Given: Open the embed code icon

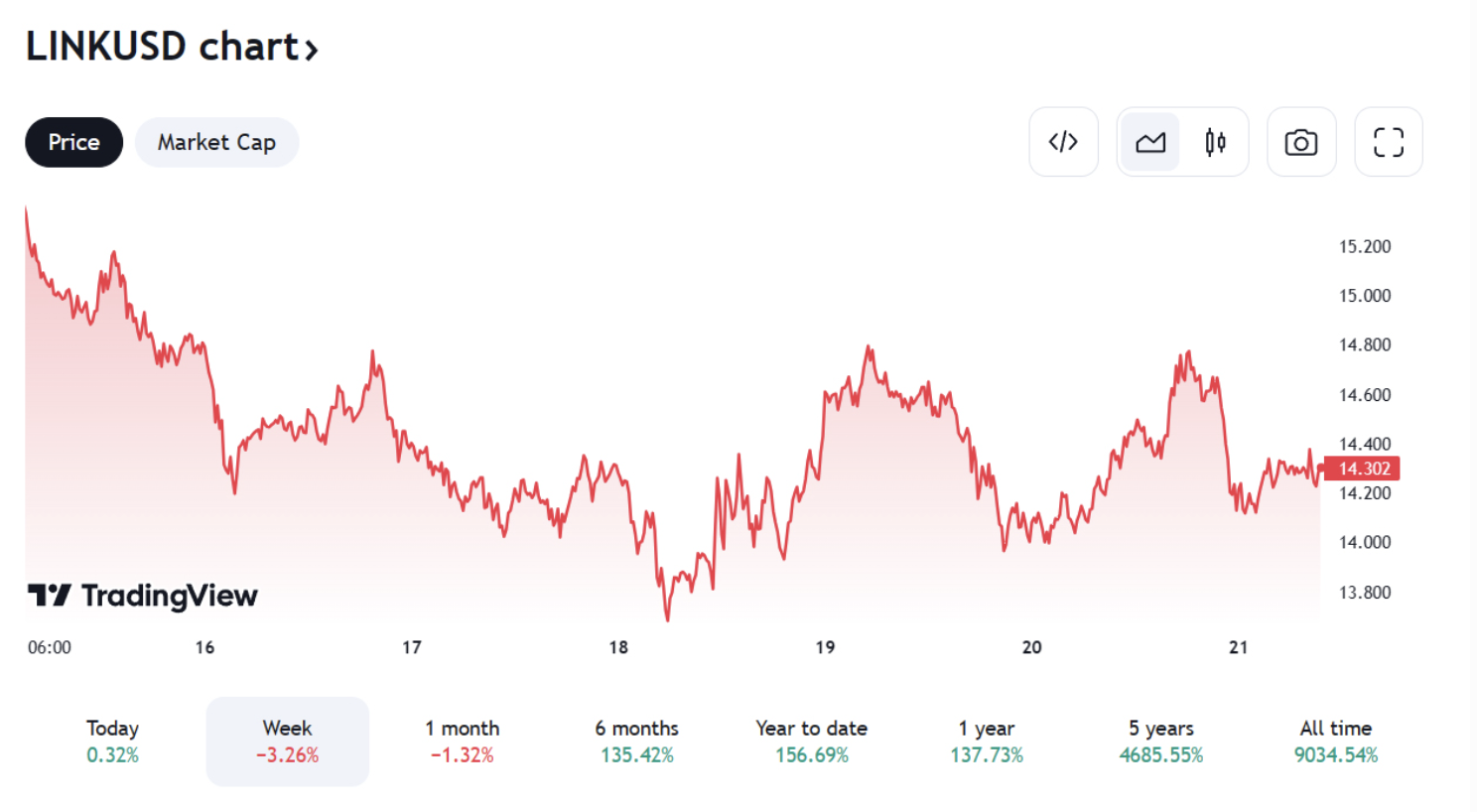Looking at the screenshot, I should 1063,142.
